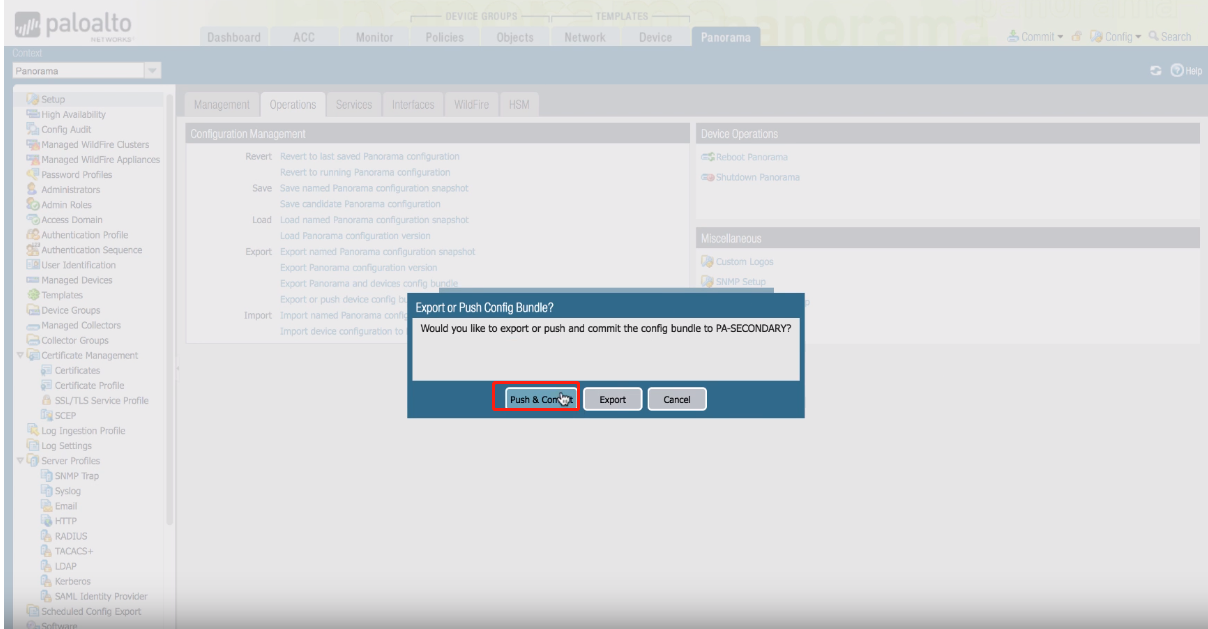The height and width of the screenshot is (629, 1208).
Task: Click the Search magnifier icon
Action: coord(1153,37)
